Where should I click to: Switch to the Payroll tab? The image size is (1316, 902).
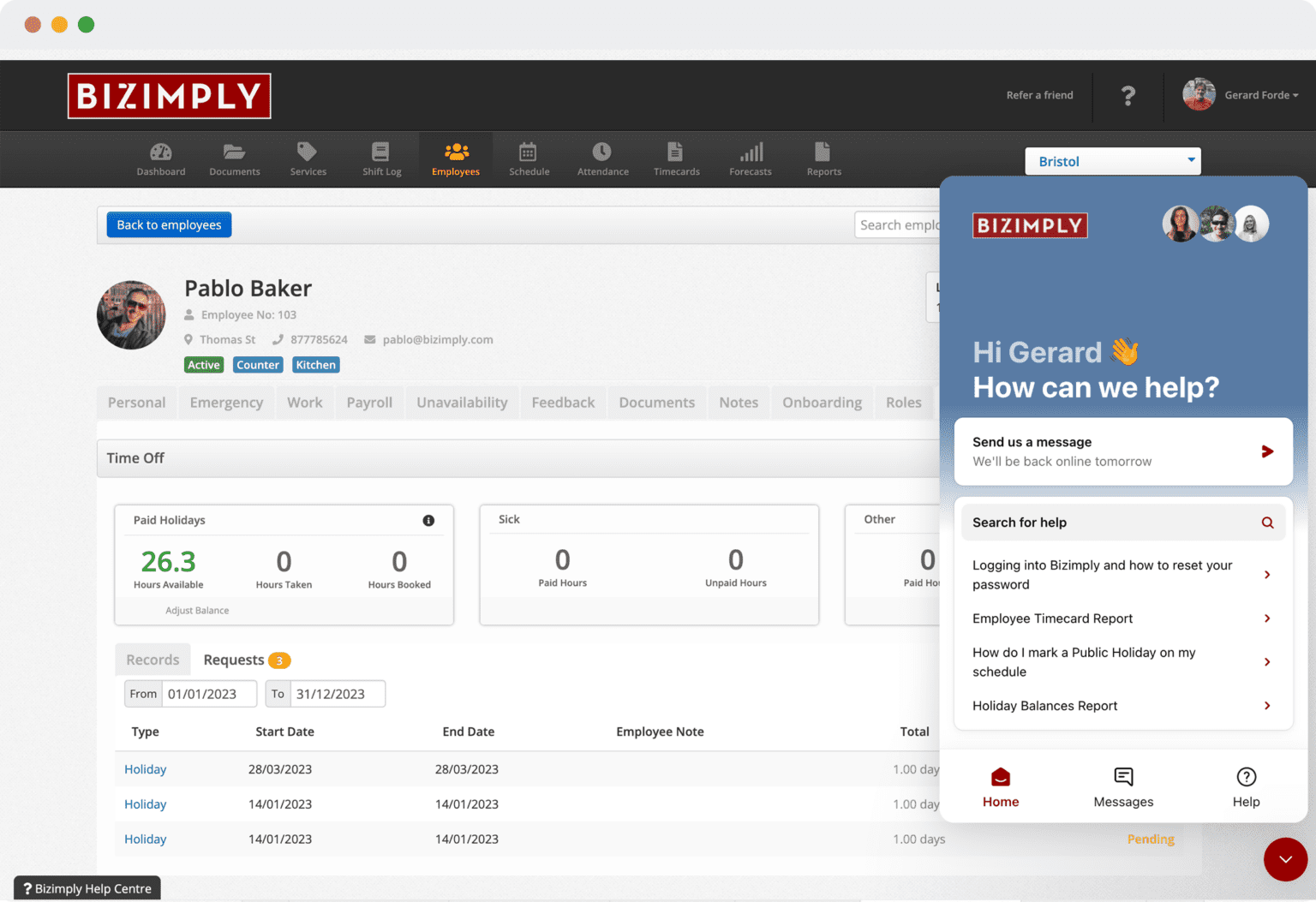[369, 402]
